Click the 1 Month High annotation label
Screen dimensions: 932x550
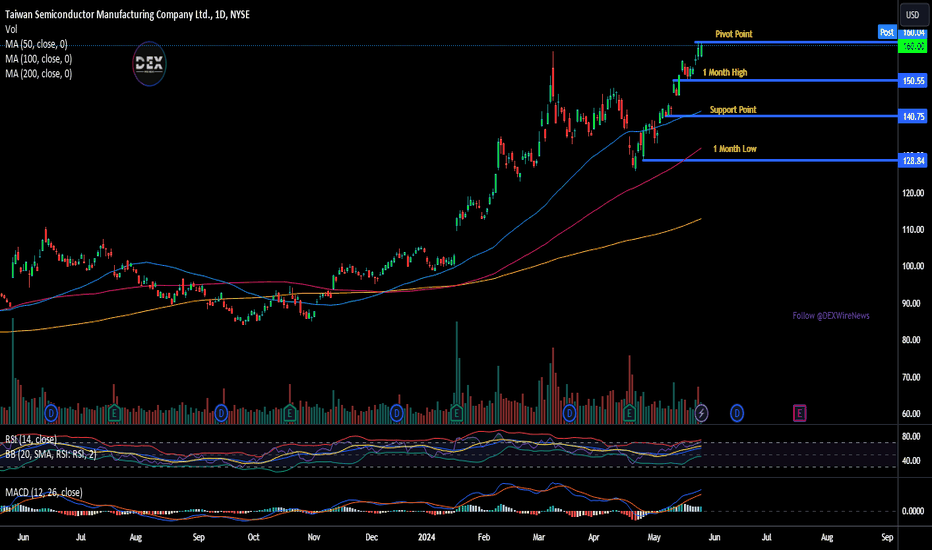(x=725, y=73)
